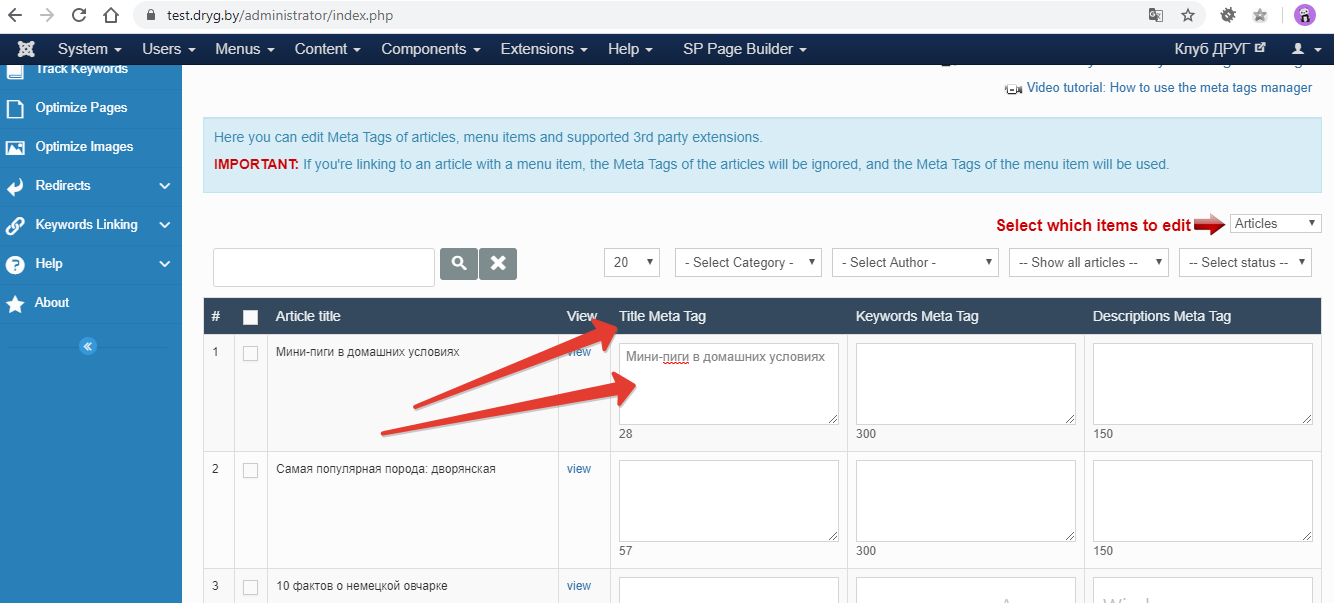Click article title Мини-пиги в домашних условиях

[367, 352]
